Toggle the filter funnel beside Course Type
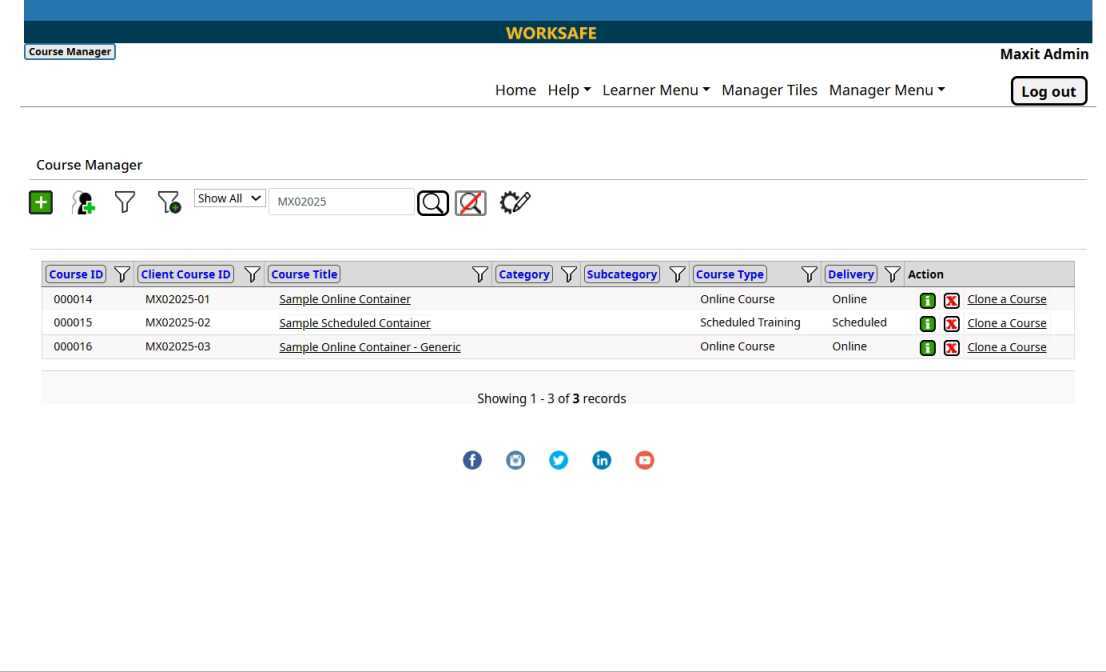This screenshot has height=672, width=1106. (x=807, y=275)
